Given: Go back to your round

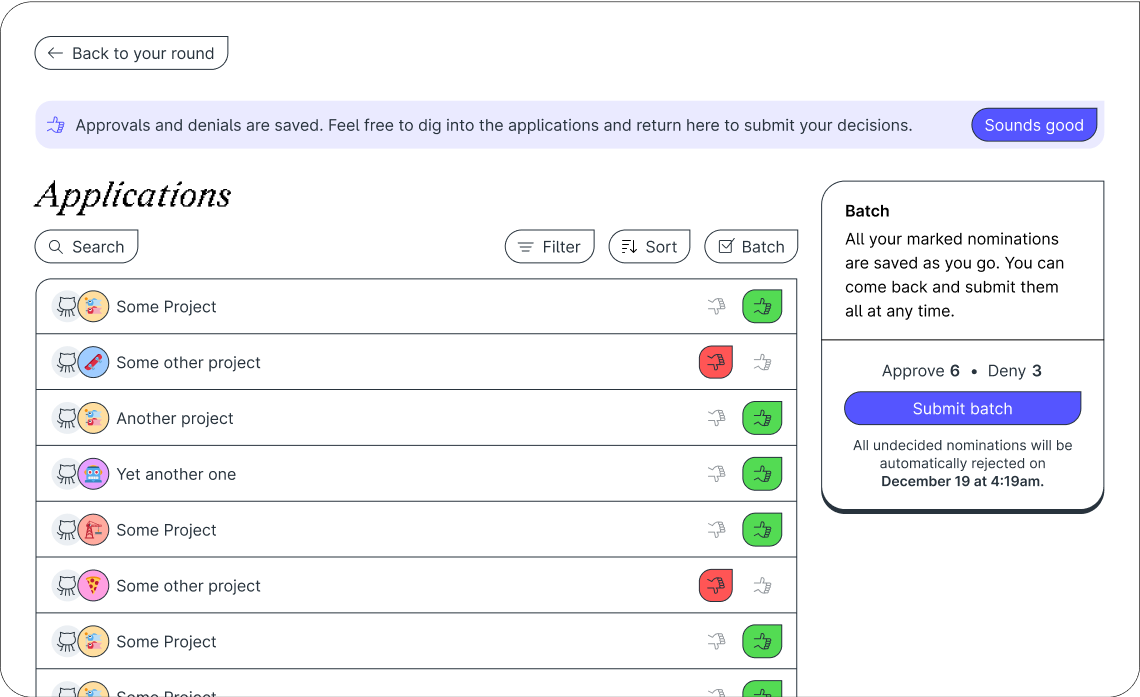Looking at the screenshot, I should [x=131, y=52].
